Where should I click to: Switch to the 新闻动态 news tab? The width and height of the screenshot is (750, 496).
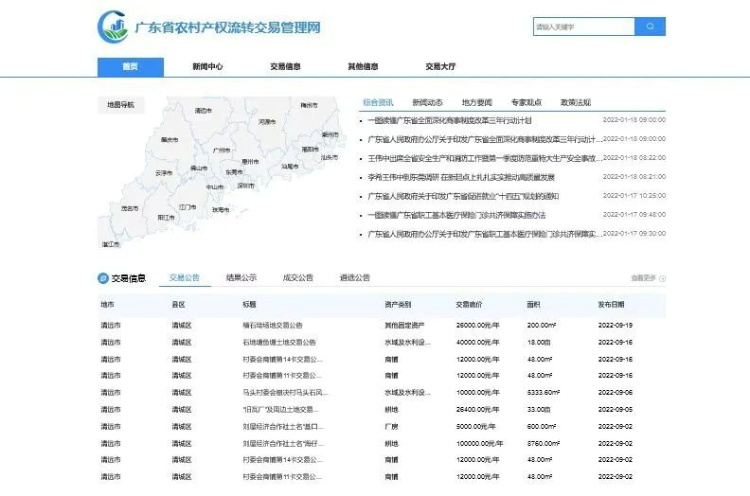tap(427, 102)
